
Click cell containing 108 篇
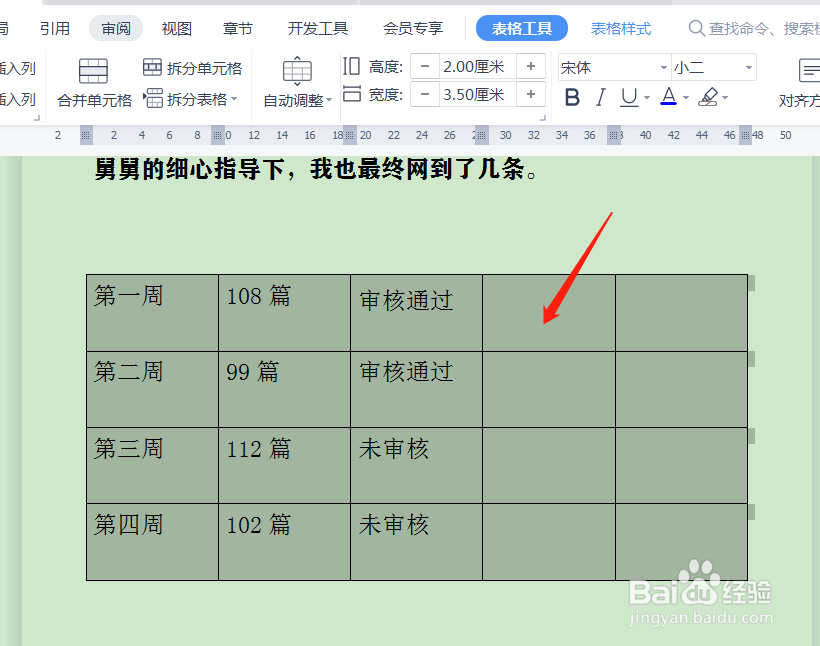tap(284, 313)
